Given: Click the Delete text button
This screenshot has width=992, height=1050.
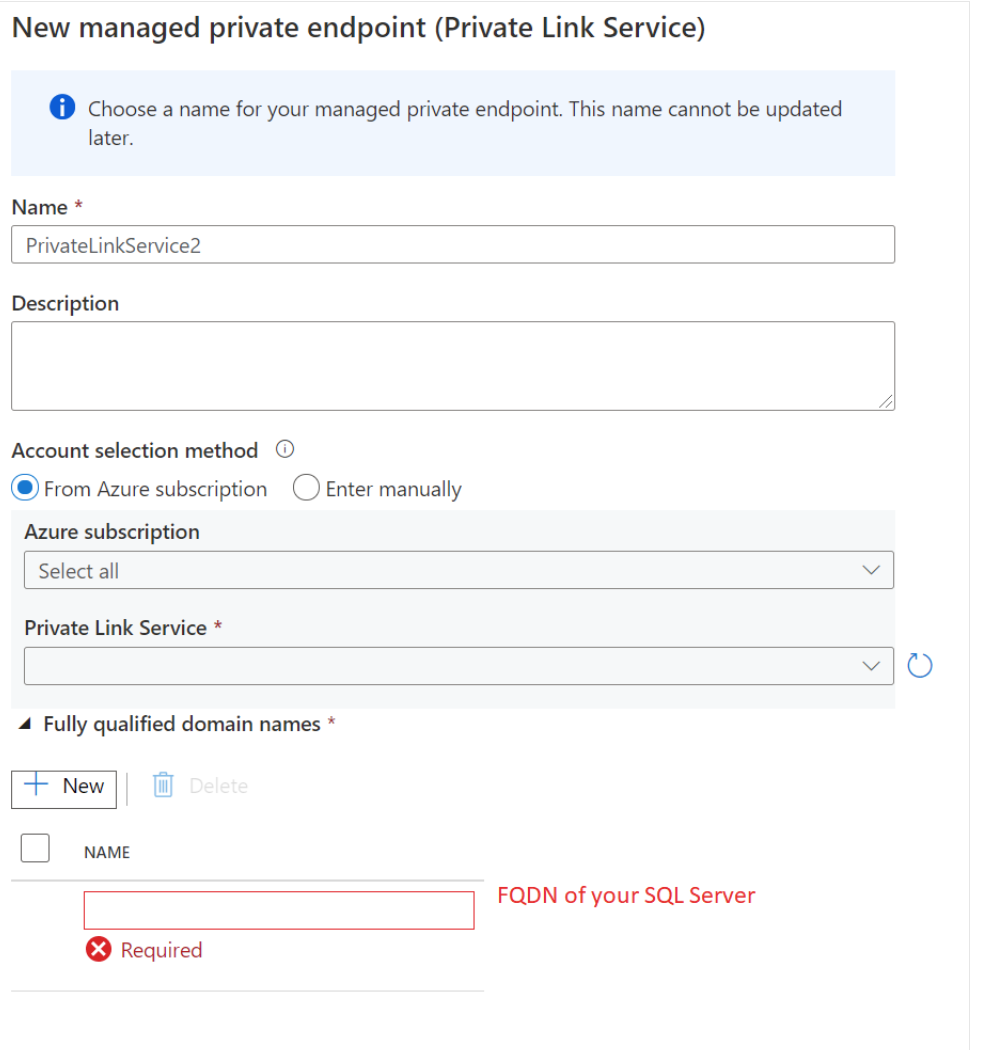Looking at the screenshot, I should 218,785.
